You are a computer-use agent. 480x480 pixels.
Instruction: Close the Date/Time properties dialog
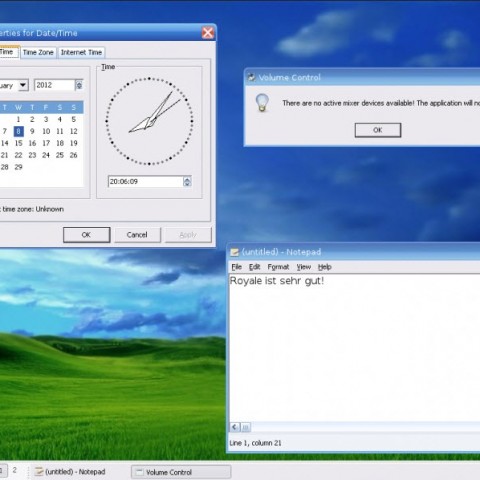[x=208, y=33]
